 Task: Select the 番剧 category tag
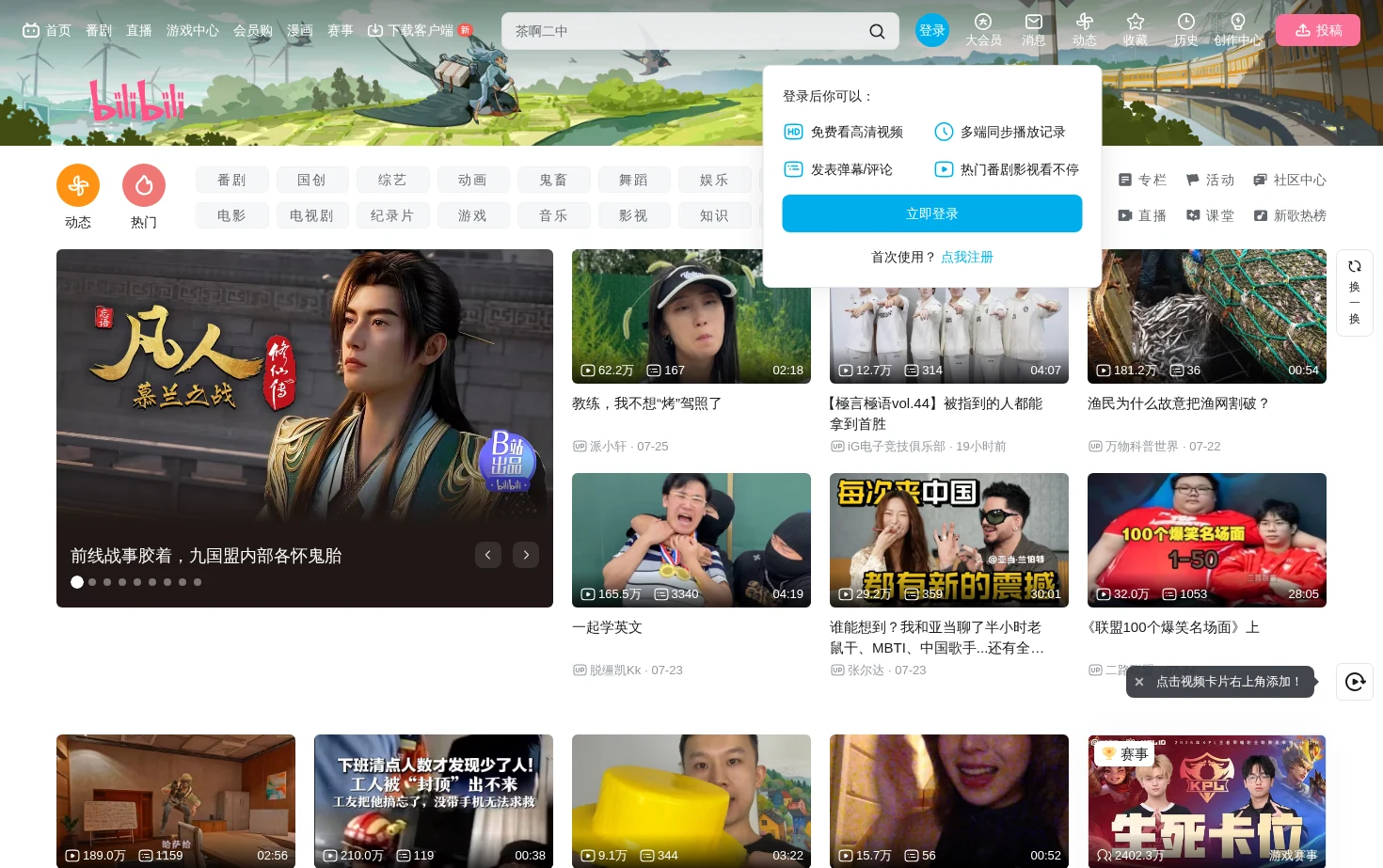click(231, 180)
